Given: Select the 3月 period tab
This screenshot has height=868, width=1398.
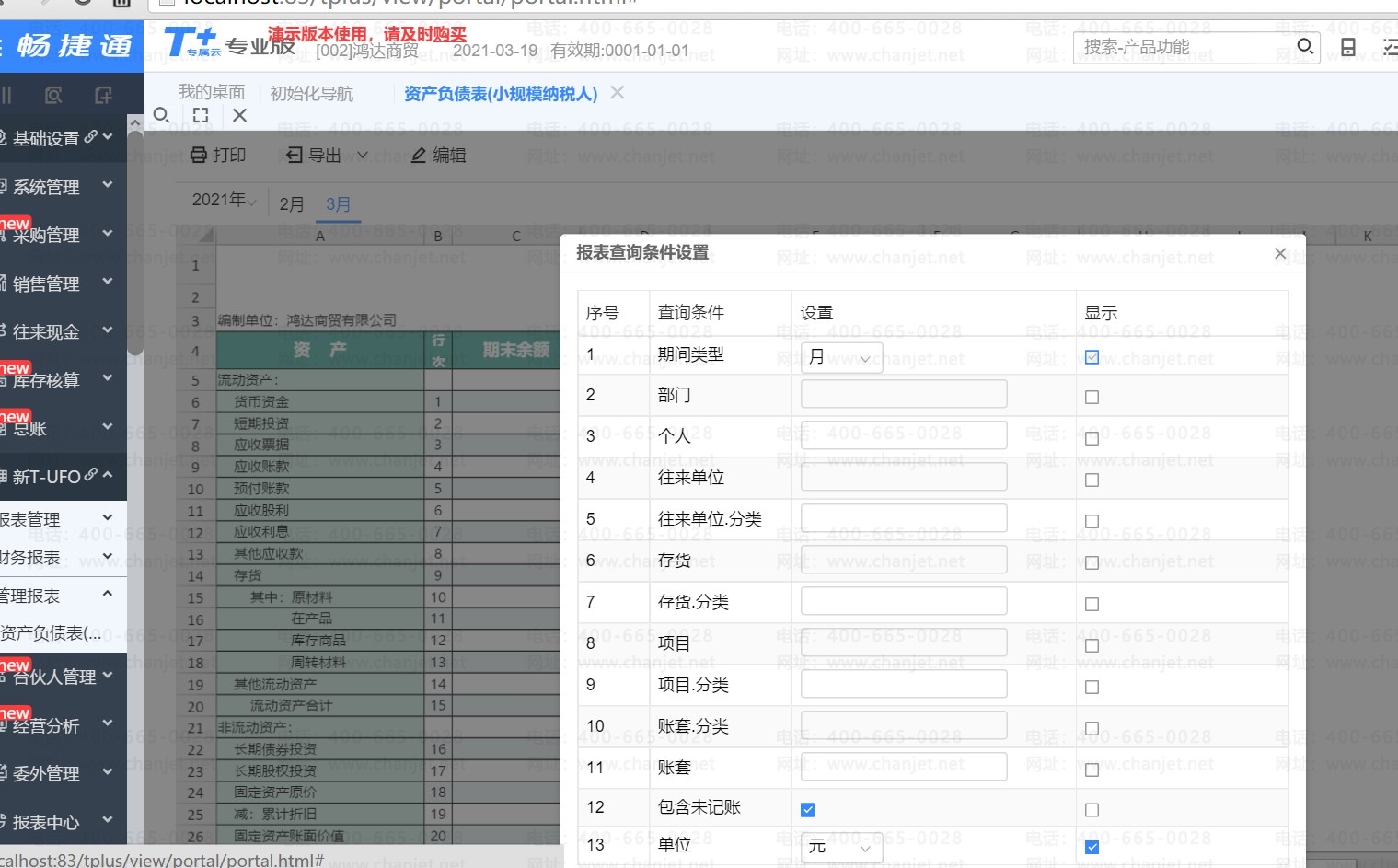Looking at the screenshot, I should click(x=338, y=203).
